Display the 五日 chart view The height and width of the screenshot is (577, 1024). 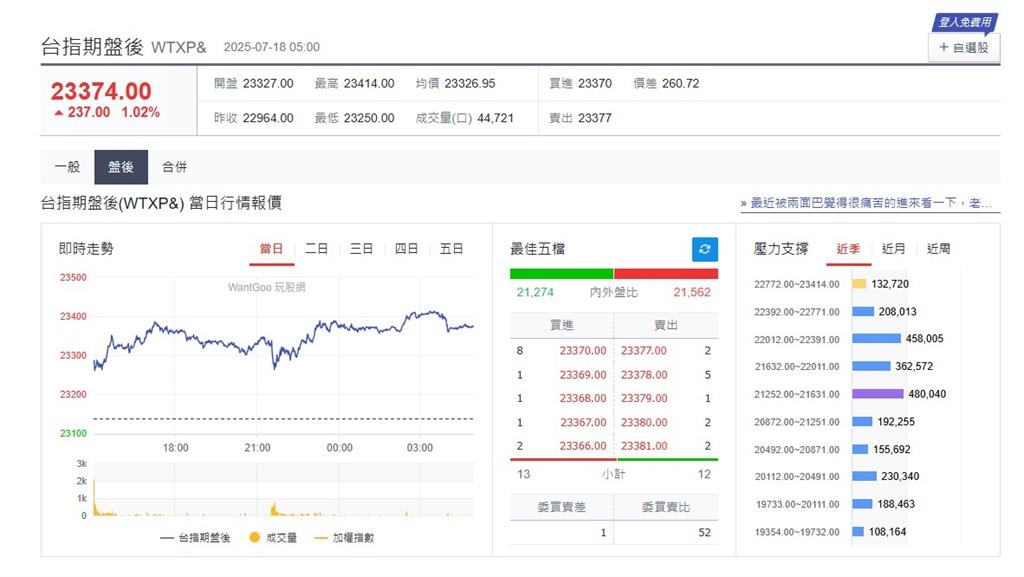452,249
